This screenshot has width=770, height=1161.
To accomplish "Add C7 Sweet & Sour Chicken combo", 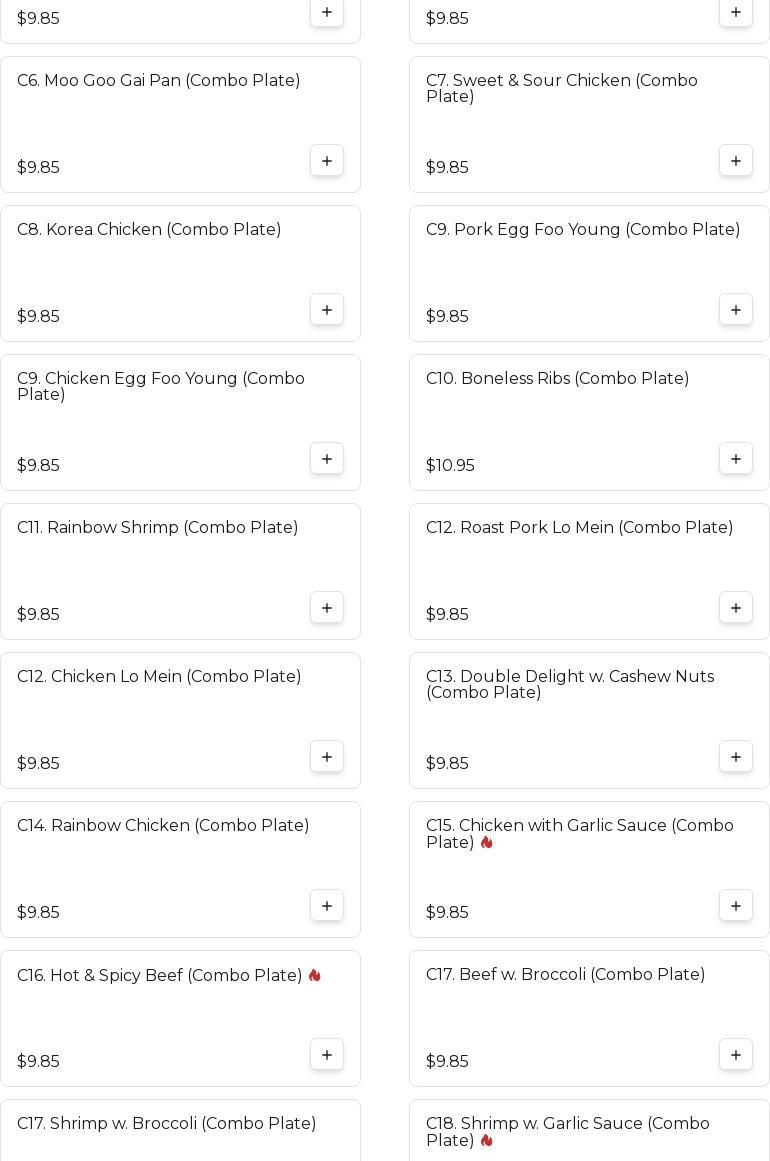I will tap(736, 161).
